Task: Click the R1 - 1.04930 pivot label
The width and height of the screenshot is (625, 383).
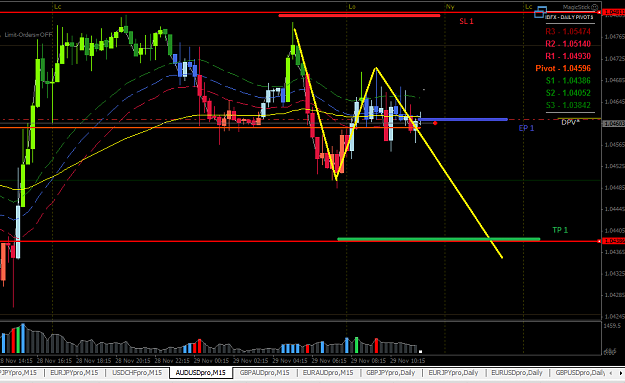Action: tap(568, 56)
